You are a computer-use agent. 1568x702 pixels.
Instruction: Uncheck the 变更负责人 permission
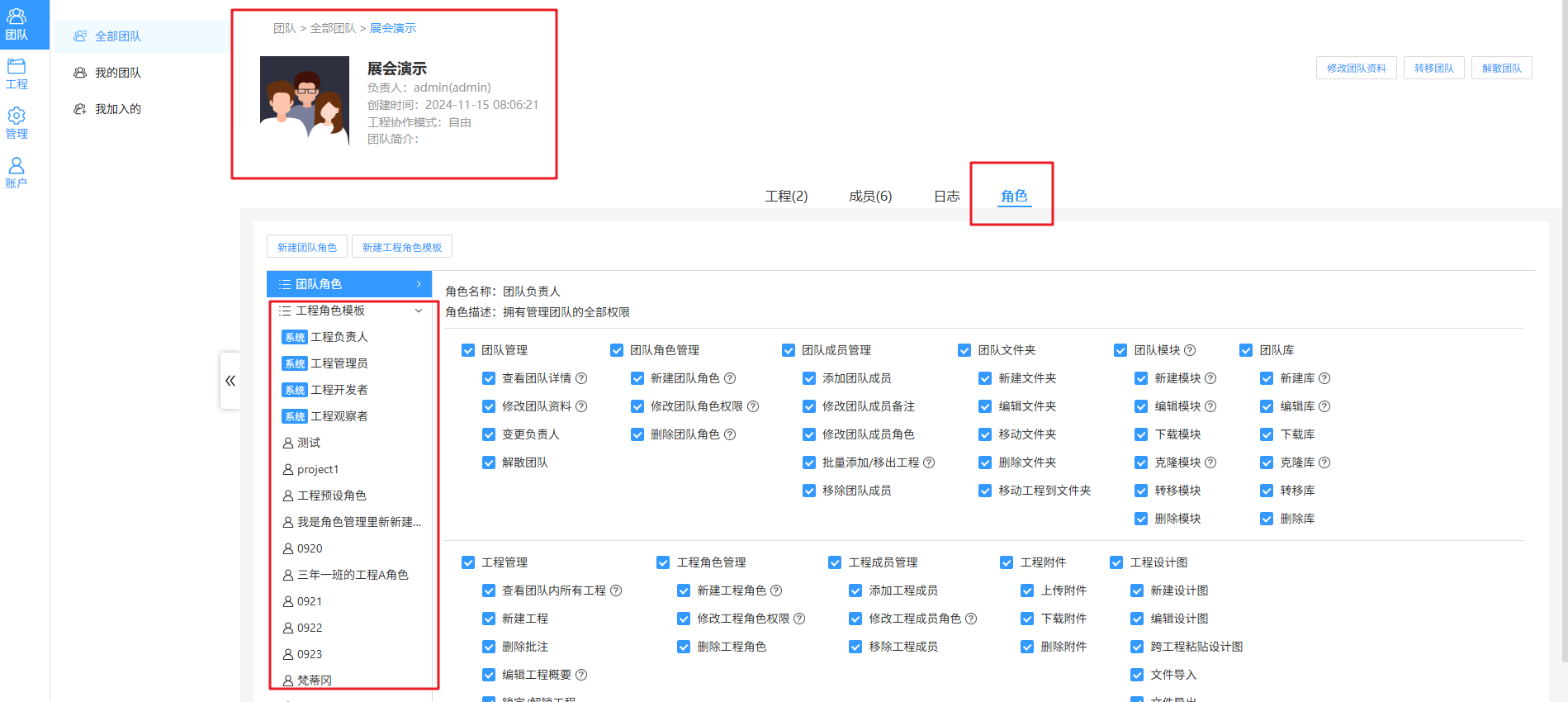[489, 434]
